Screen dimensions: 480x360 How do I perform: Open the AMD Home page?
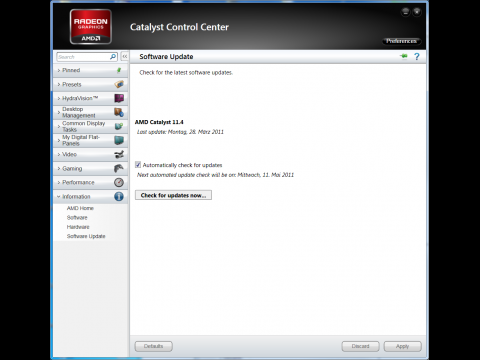(x=80, y=208)
